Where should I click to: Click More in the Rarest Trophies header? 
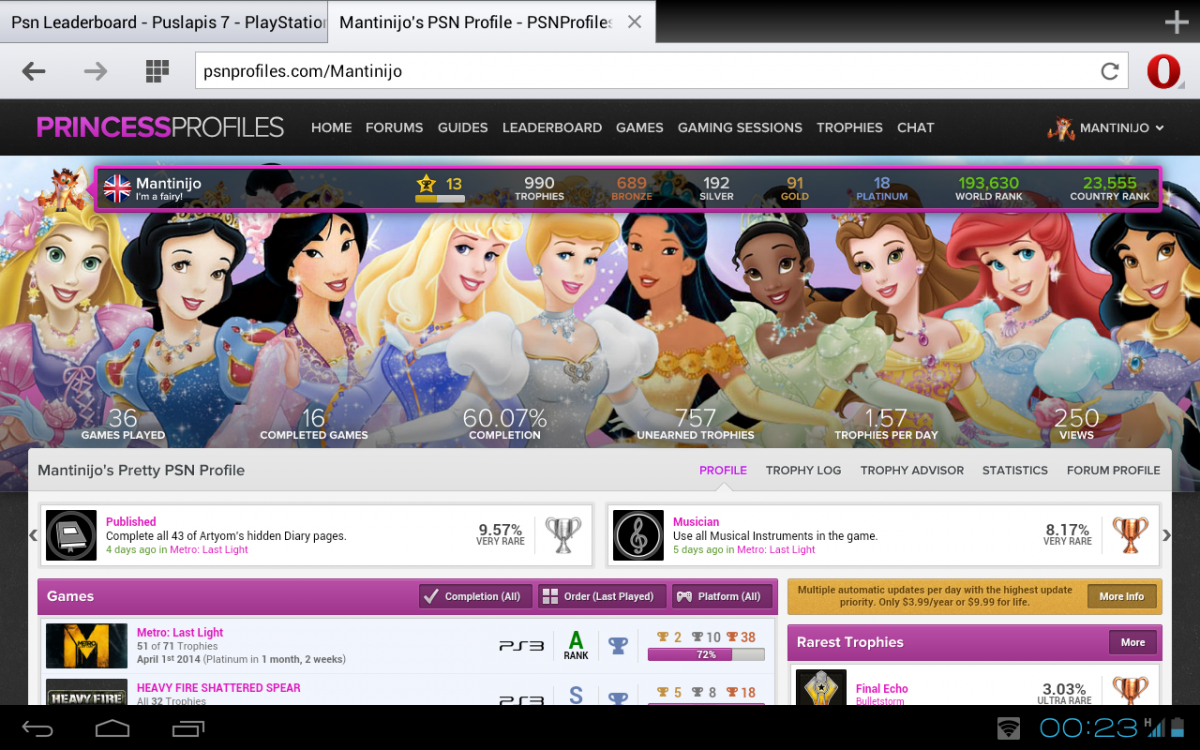[x=1133, y=642]
